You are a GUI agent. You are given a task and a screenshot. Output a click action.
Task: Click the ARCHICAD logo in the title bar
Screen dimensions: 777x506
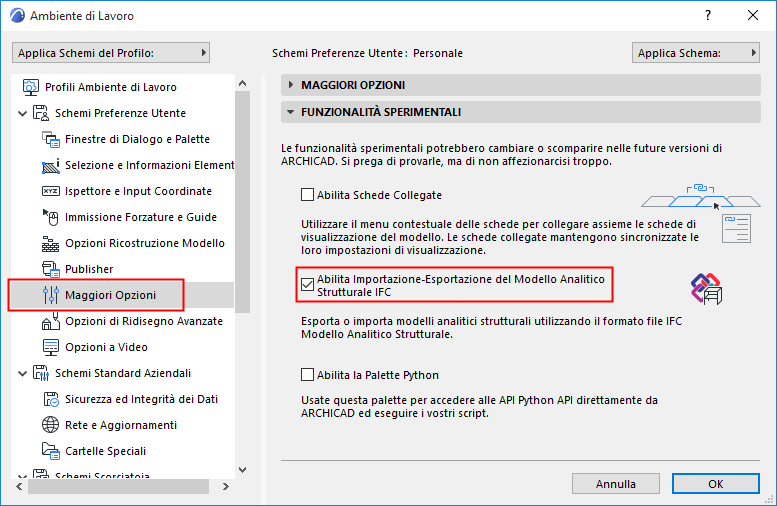17,15
